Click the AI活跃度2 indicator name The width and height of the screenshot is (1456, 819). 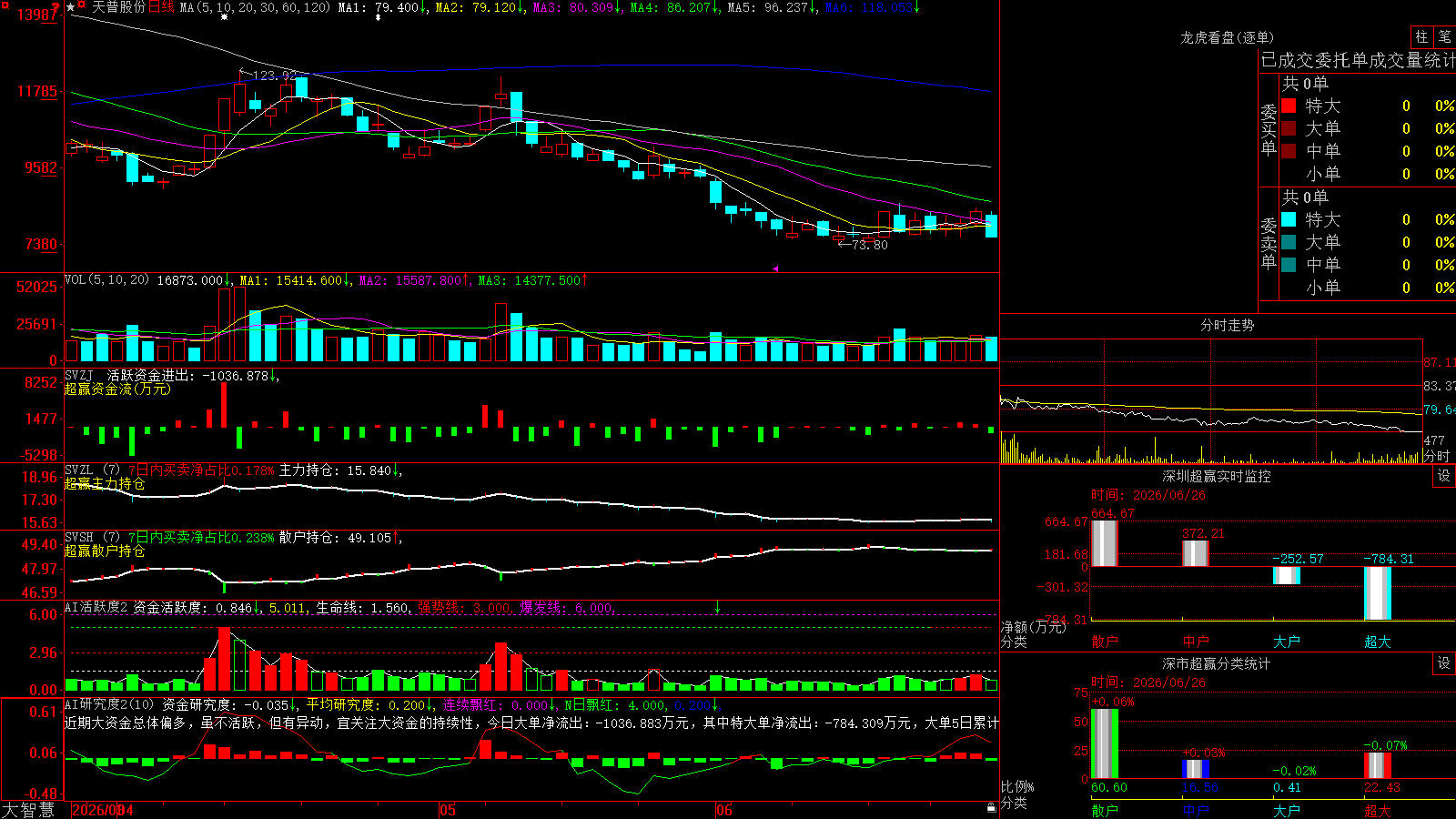(96, 607)
